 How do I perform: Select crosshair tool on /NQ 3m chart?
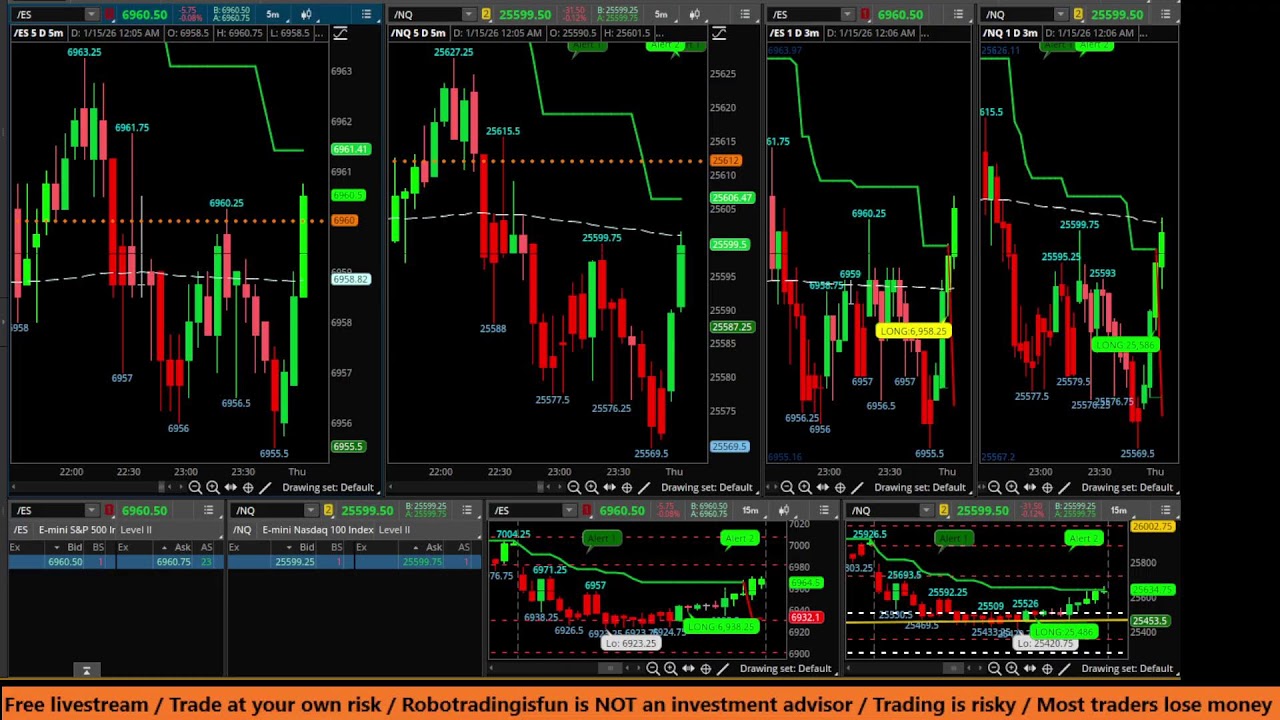click(x=1046, y=487)
